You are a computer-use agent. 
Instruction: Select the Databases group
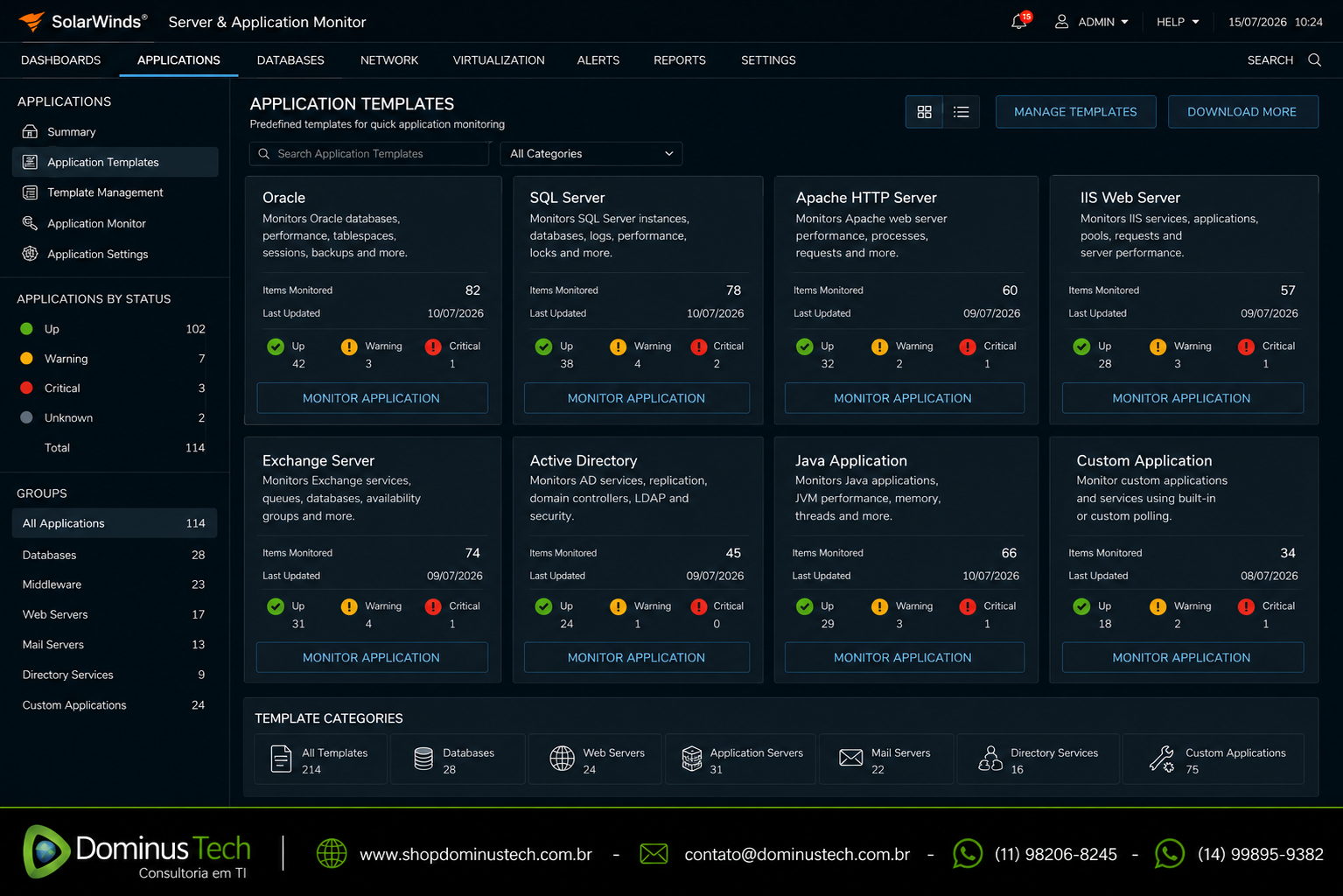(x=115, y=555)
